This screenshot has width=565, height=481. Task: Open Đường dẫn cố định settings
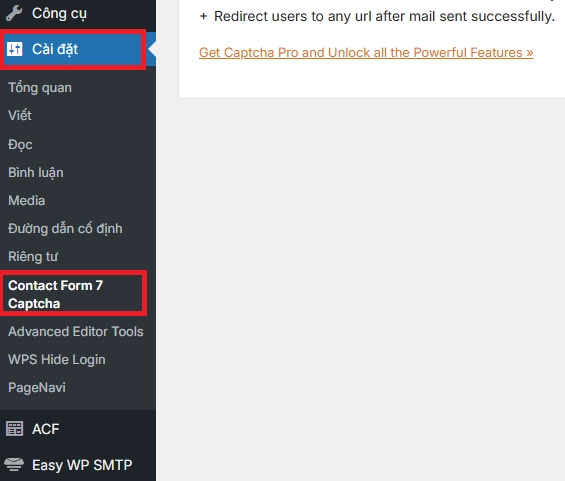coord(65,228)
